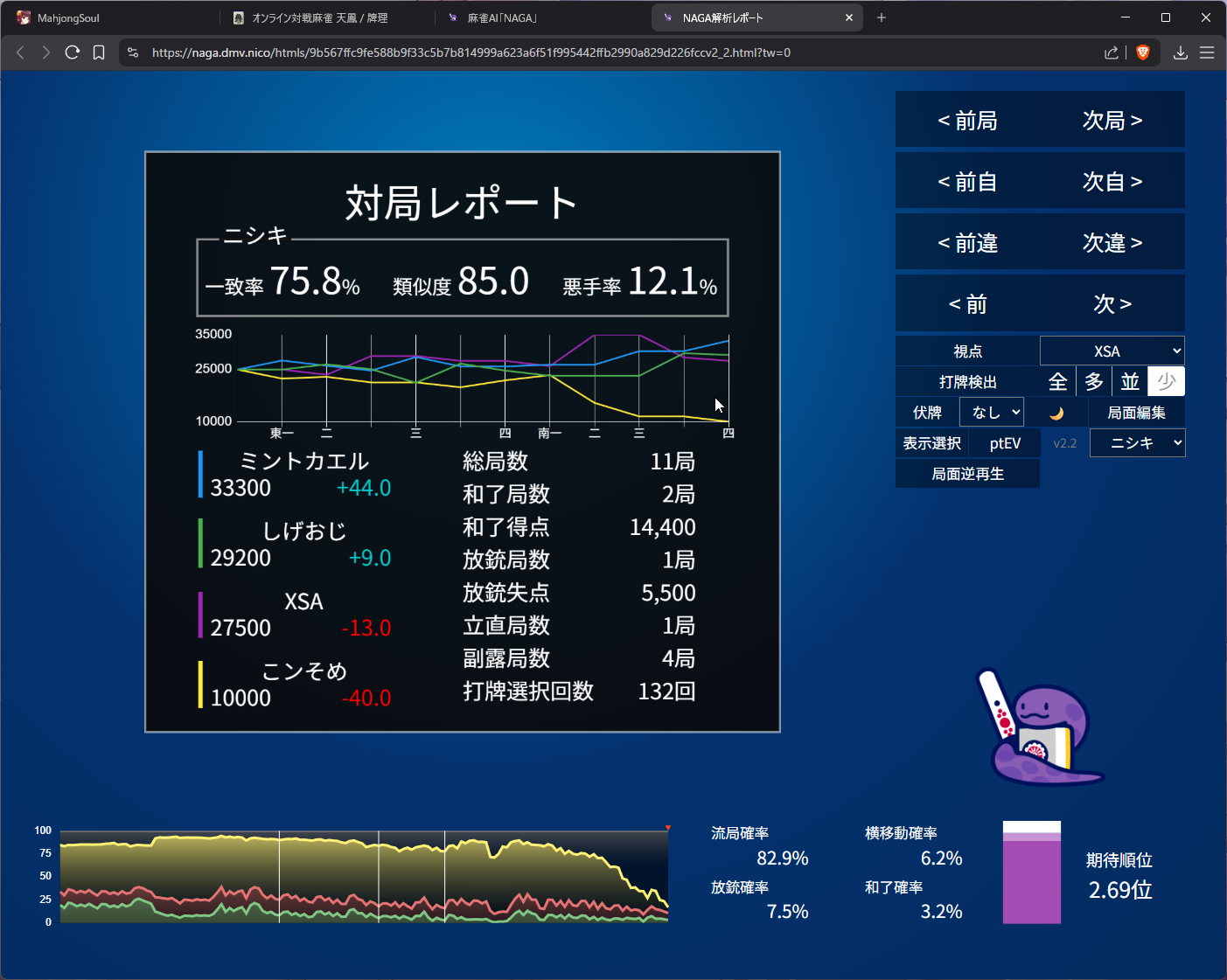
Task: Select the 全 discard detection option
Action: [1057, 382]
